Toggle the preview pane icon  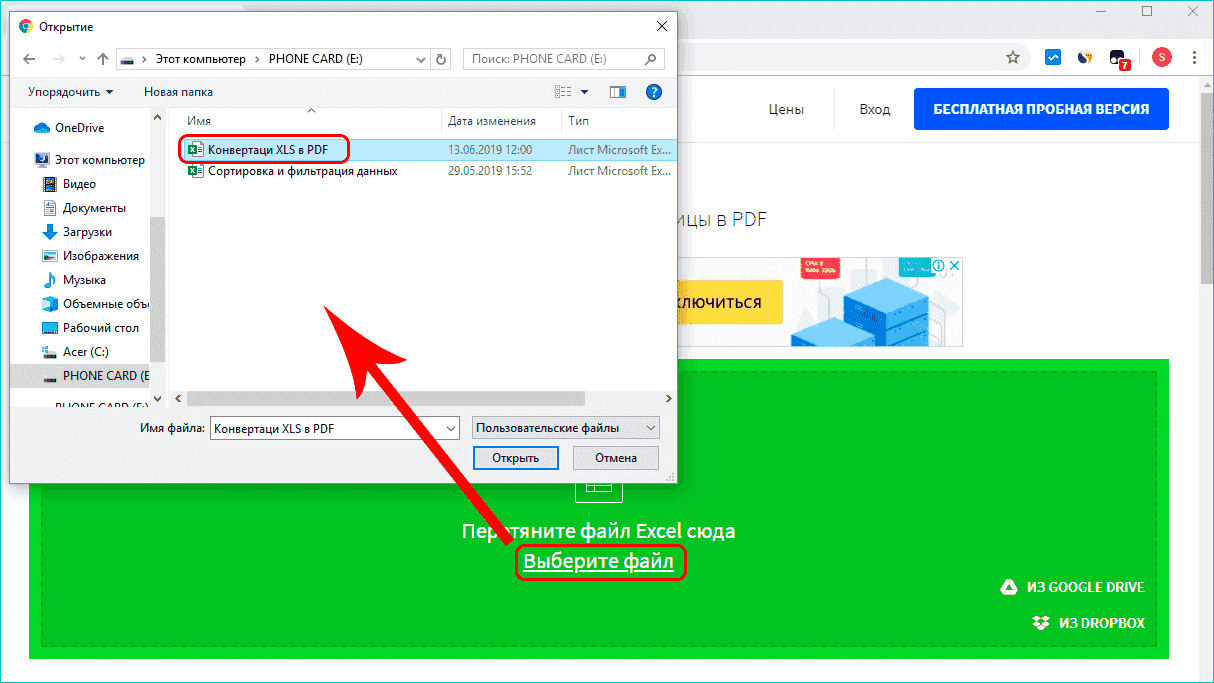coord(618,92)
